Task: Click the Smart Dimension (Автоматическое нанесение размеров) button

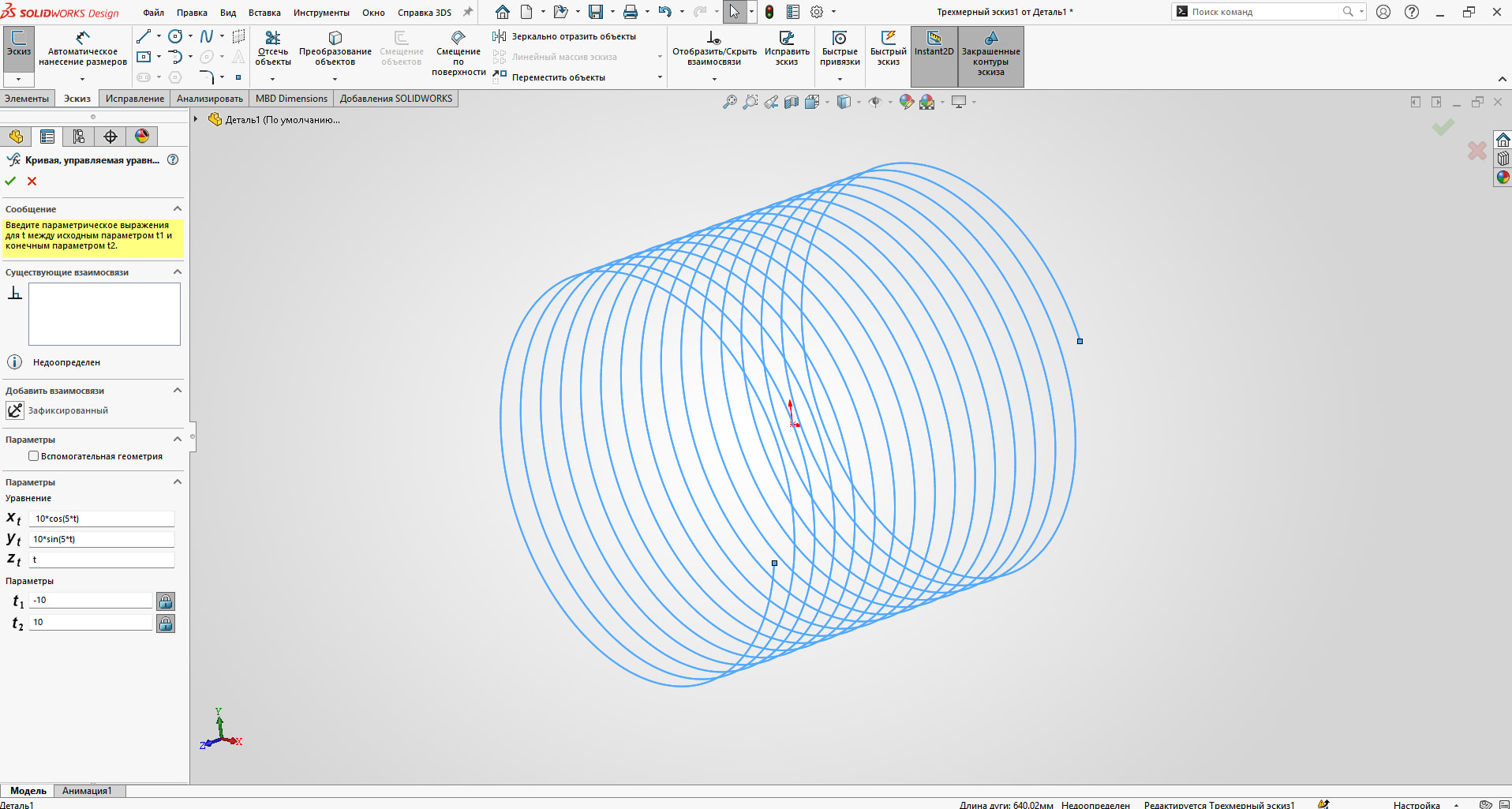Action: tap(83, 39)
